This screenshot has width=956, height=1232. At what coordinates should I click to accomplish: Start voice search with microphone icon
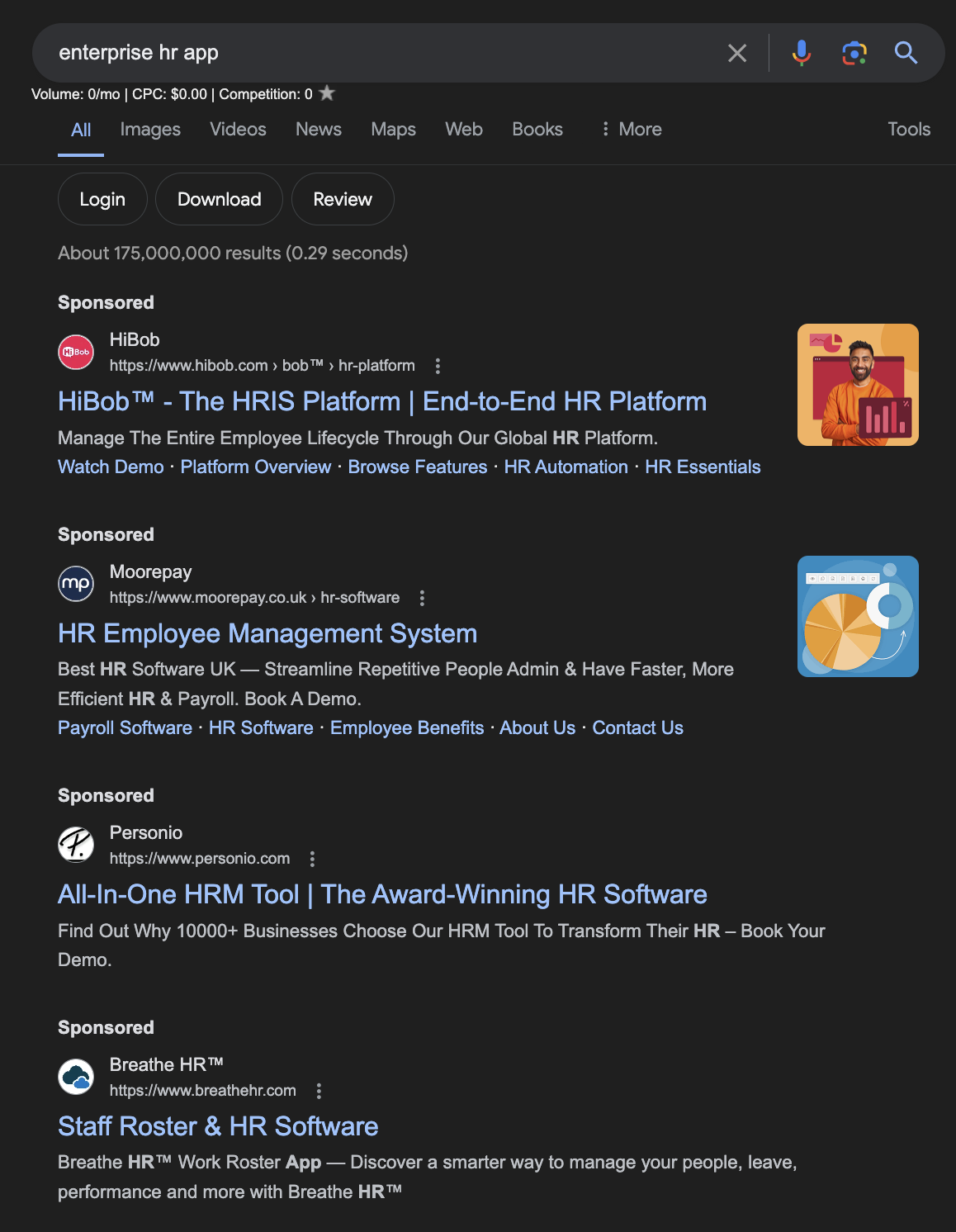tap(801, 53)
